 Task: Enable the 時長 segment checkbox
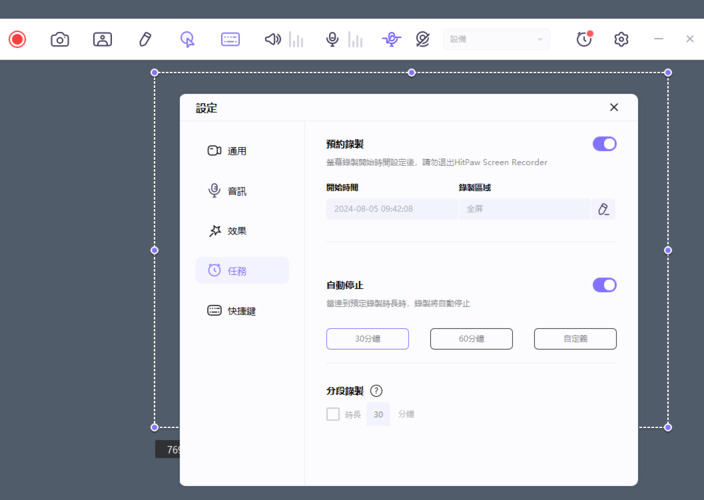coord(333,414)
